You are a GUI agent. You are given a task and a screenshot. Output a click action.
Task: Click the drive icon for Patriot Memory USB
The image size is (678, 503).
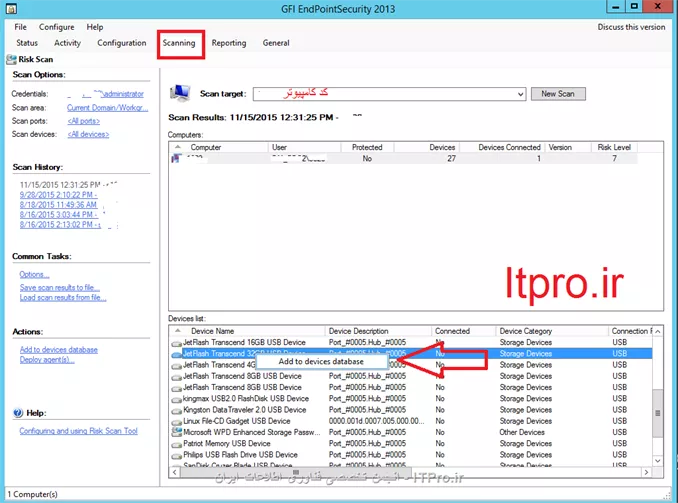pyautogui.click(x=176, y=445)
